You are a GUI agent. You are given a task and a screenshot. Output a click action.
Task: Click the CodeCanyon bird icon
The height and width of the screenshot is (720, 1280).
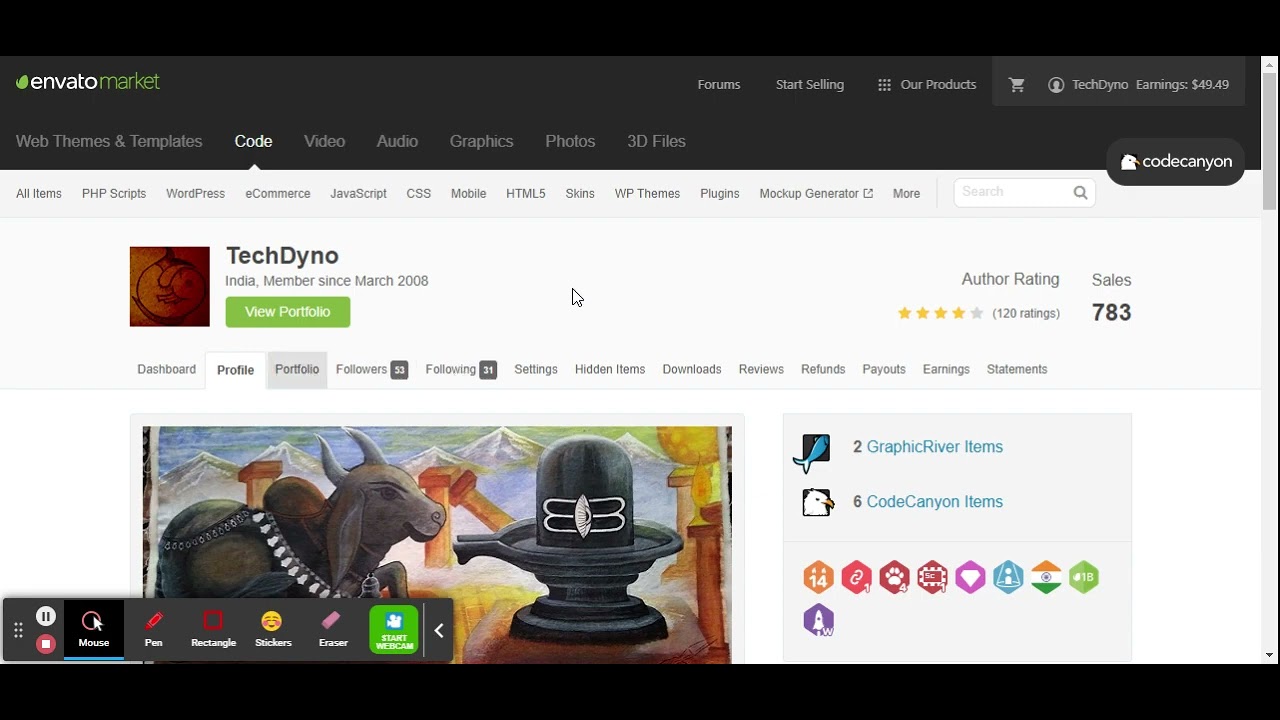click(x=818, y=502)
